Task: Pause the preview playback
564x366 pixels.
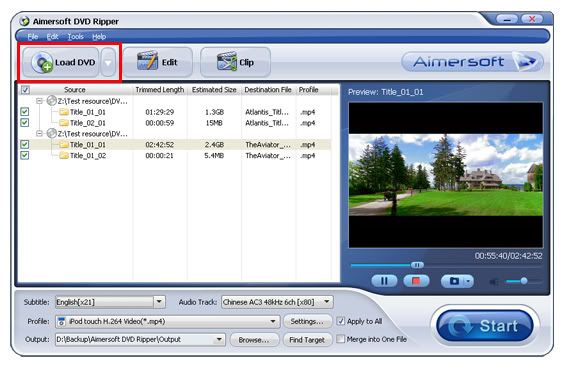Action: pyautogui.click(x=384, y=281)
